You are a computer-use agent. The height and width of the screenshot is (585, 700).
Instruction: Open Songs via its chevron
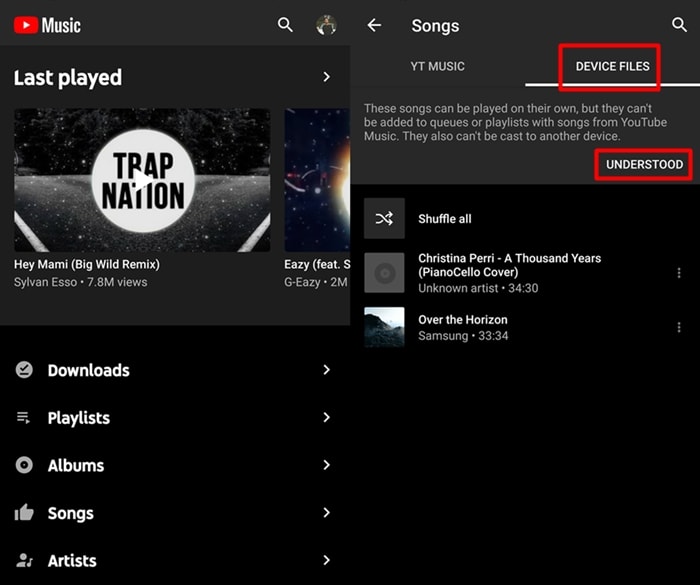326,512
